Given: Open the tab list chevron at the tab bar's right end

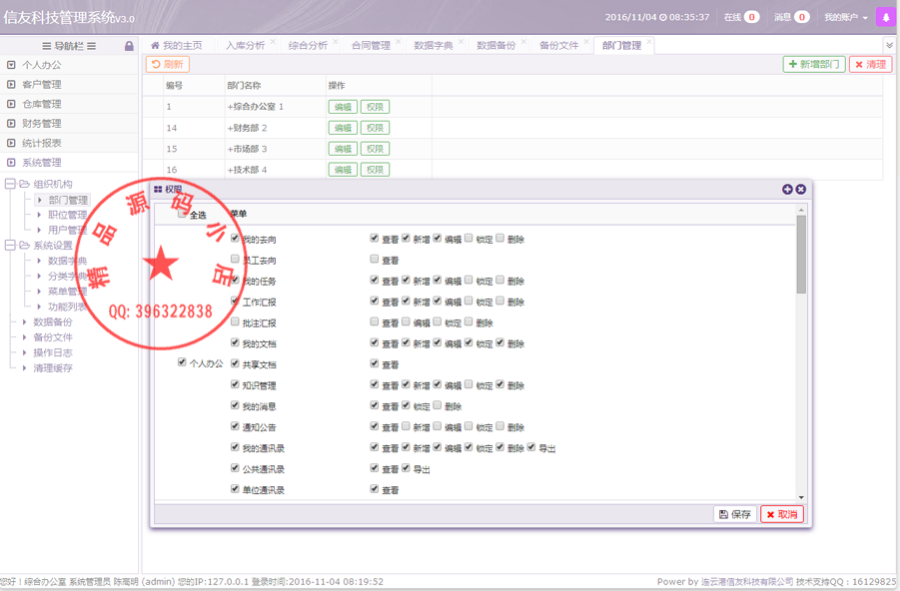Looking at the screenshot, I should pos(889,45).
